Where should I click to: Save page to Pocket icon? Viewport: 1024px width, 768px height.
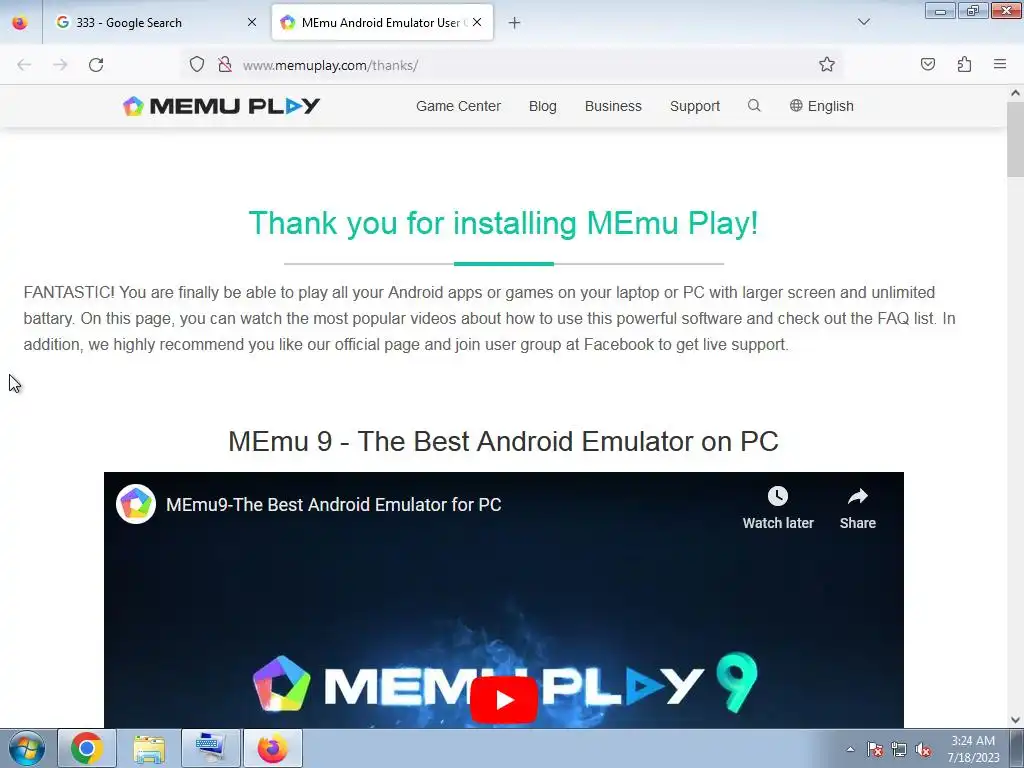(927, 64)
